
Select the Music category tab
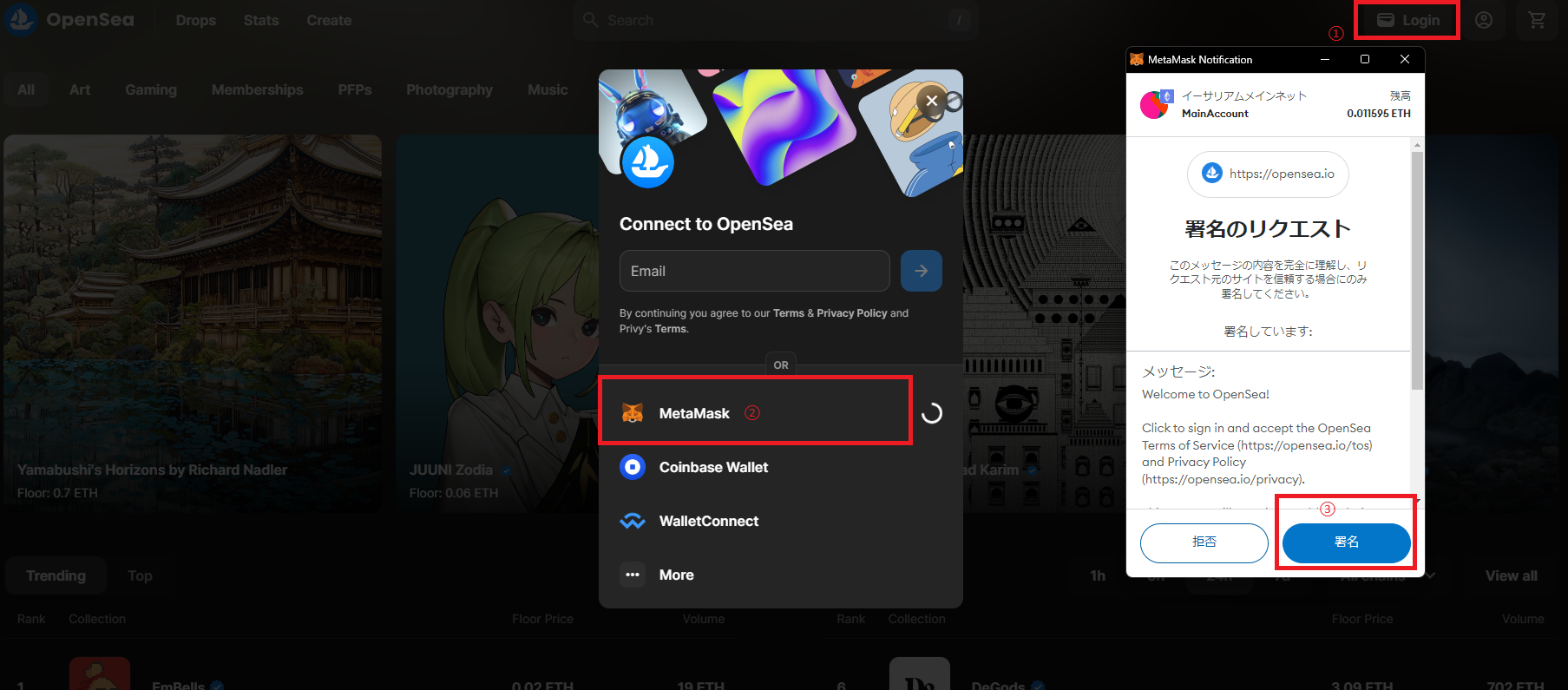548,89
